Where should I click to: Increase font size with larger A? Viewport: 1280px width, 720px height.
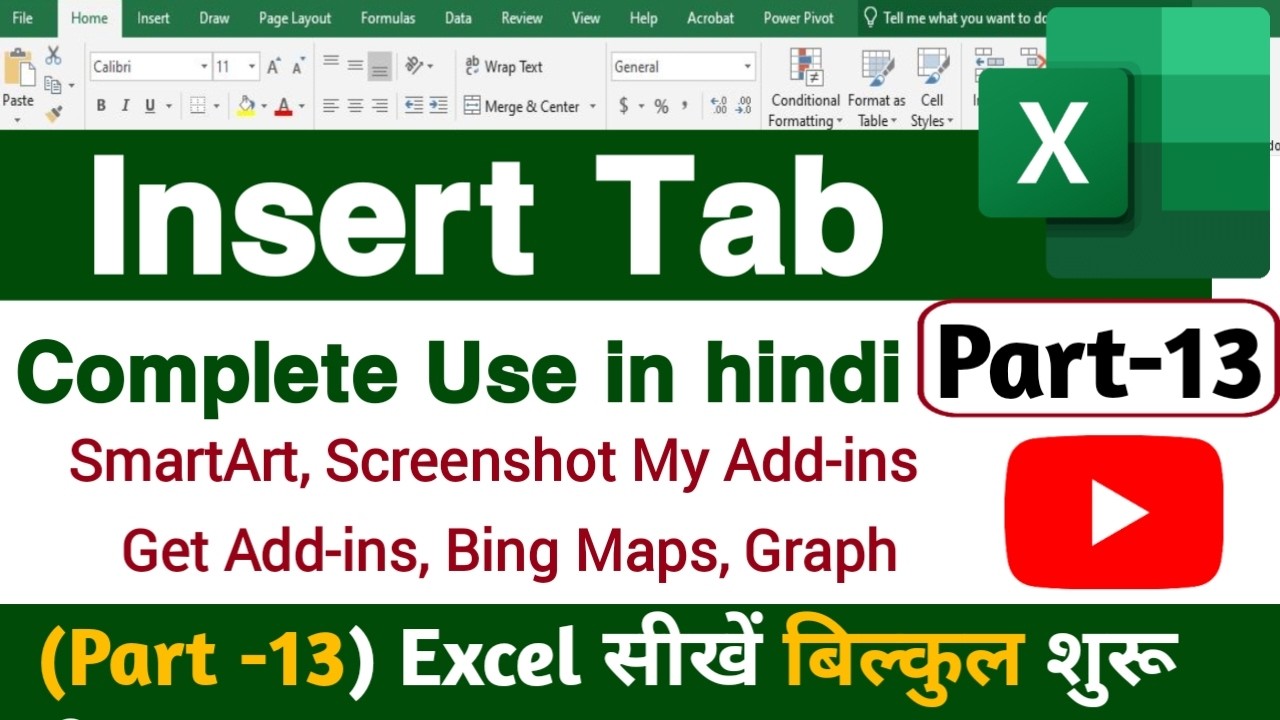(273, 67)
